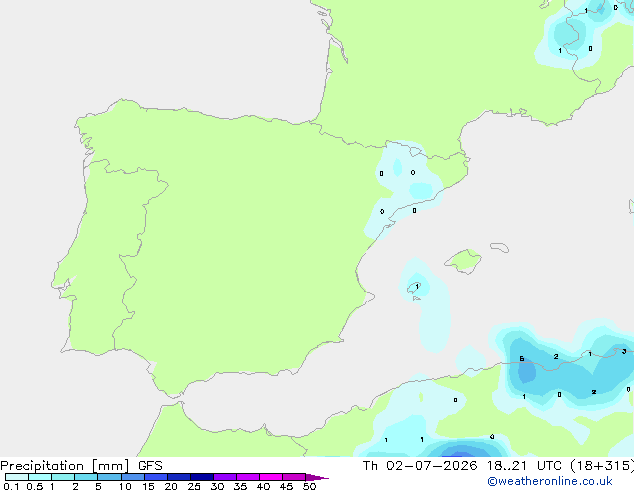The image size is (634, 490).
Task: Click the '18..21 UTC' time text
Action: tap(524, 466)
